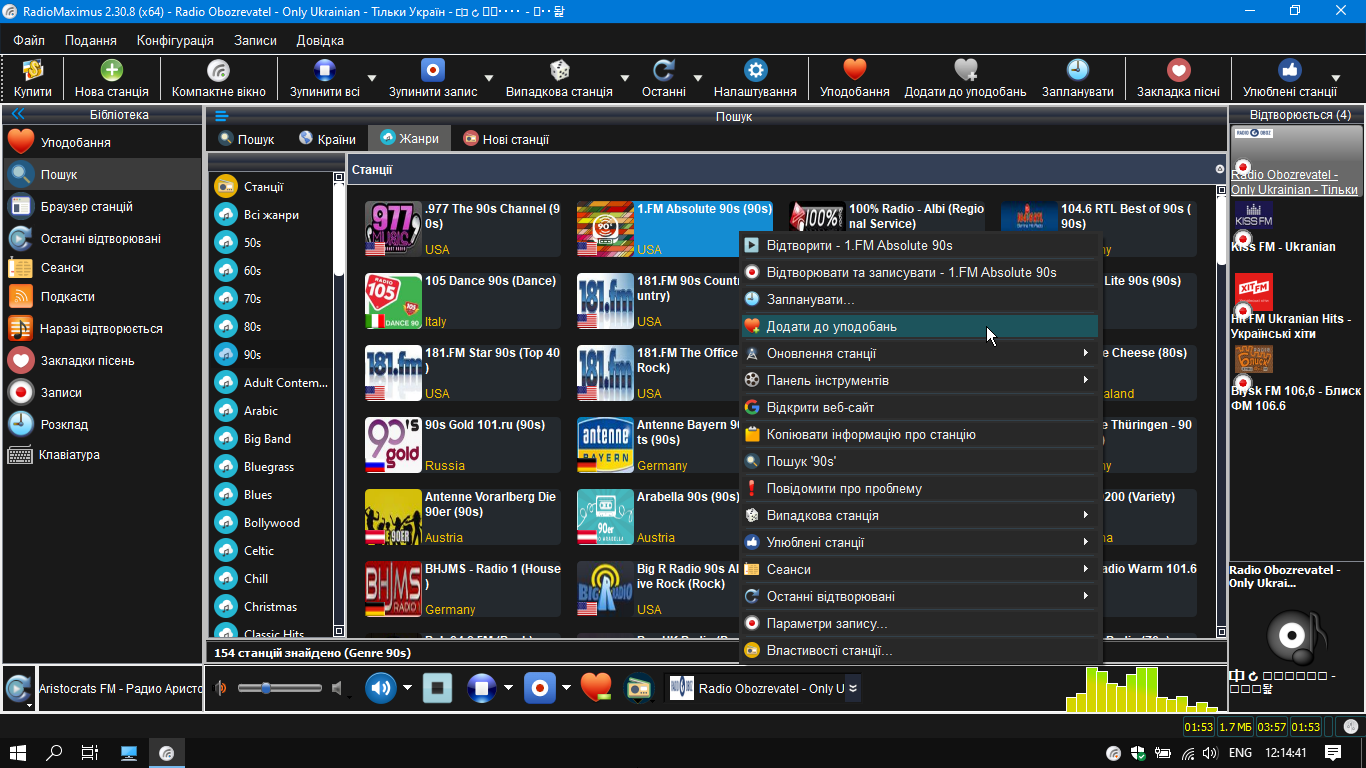Open Закладки пісень in sidebar
This screenshot has height=768, width=1366.
(102, 360)
